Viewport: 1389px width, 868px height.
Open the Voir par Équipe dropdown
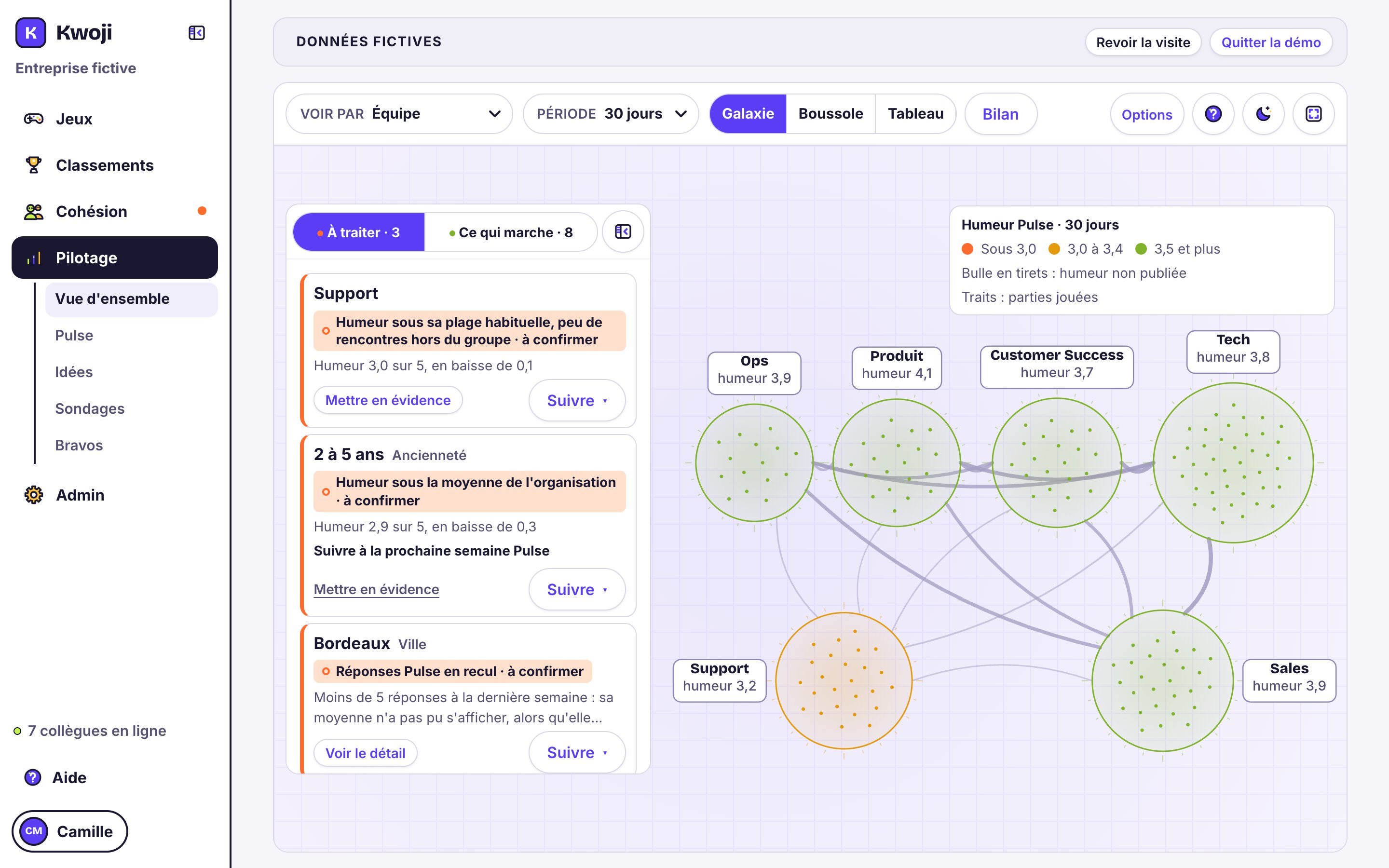point(399,114)
